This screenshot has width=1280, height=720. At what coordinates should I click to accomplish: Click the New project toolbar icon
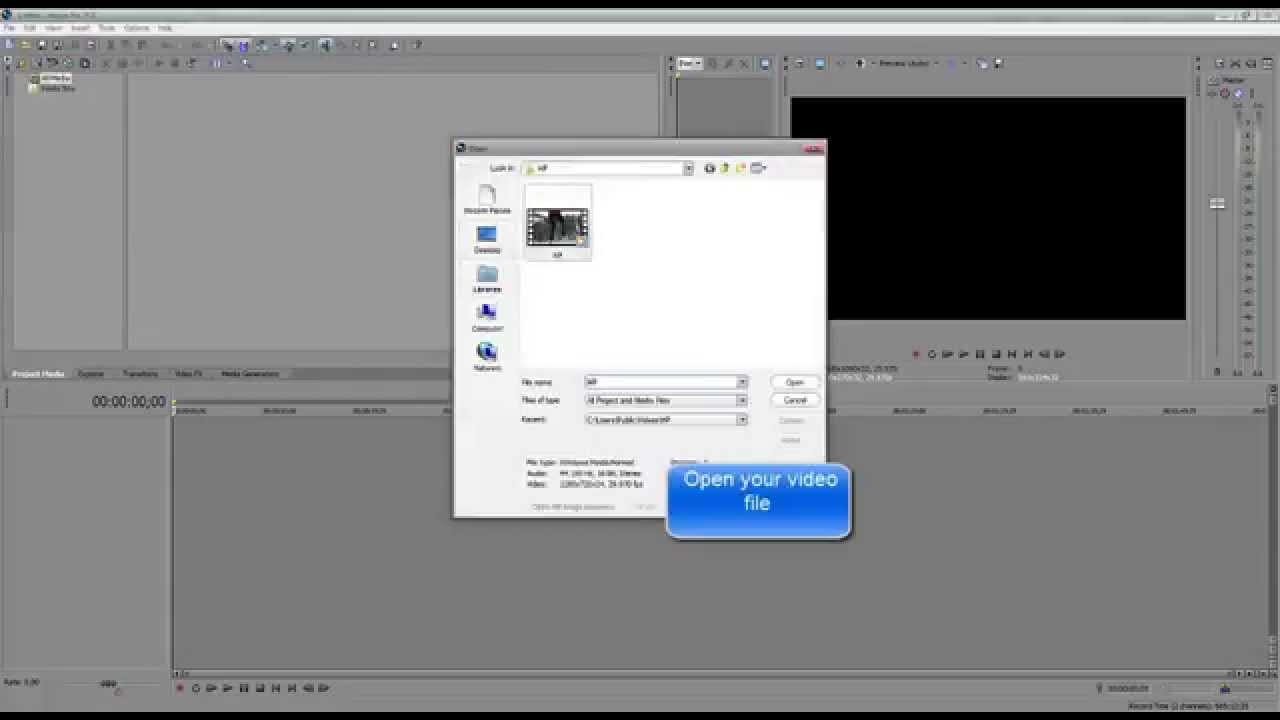tap(9, 45)
